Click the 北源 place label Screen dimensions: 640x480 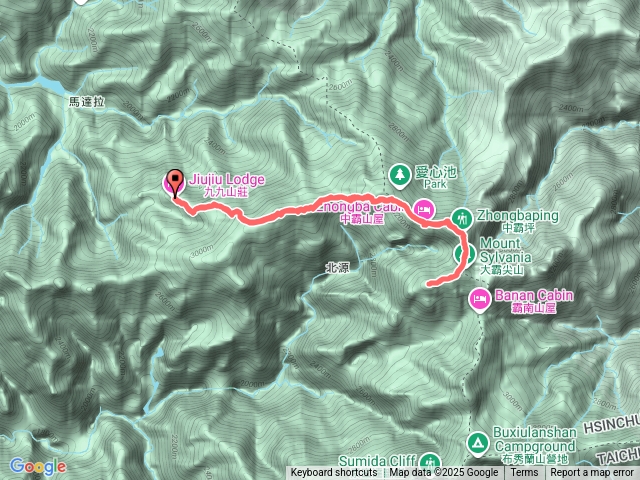click(338, 268)
